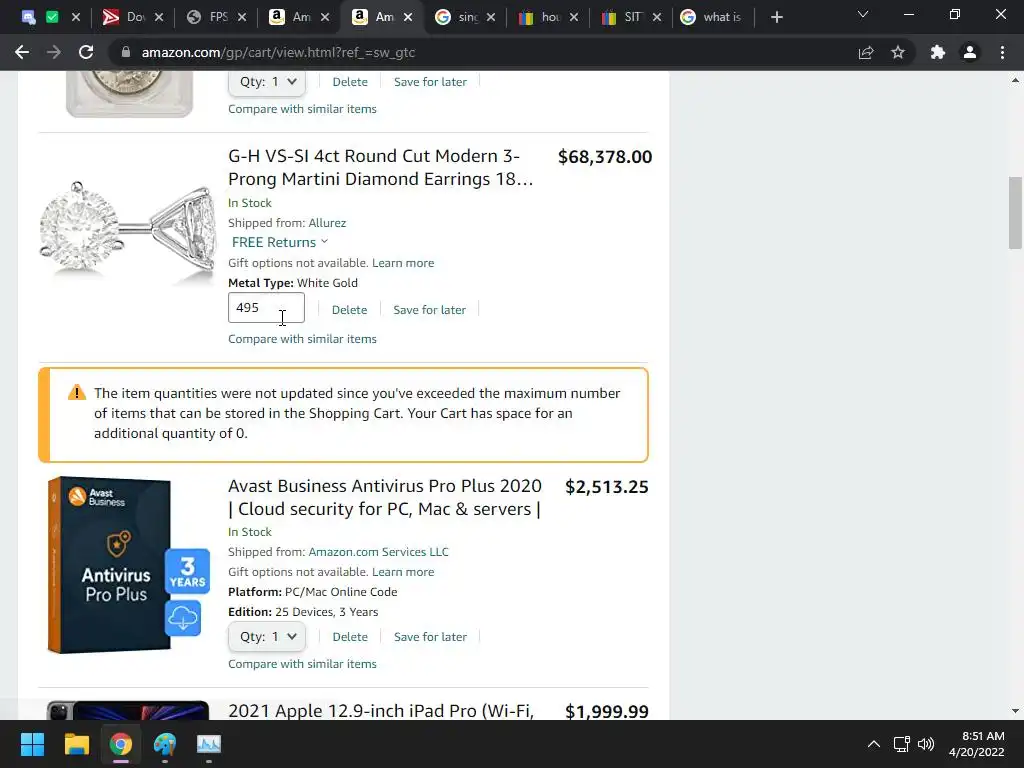Open the Chrome extensions puzzle icon

pyautogui.click(x=938, y=52)
